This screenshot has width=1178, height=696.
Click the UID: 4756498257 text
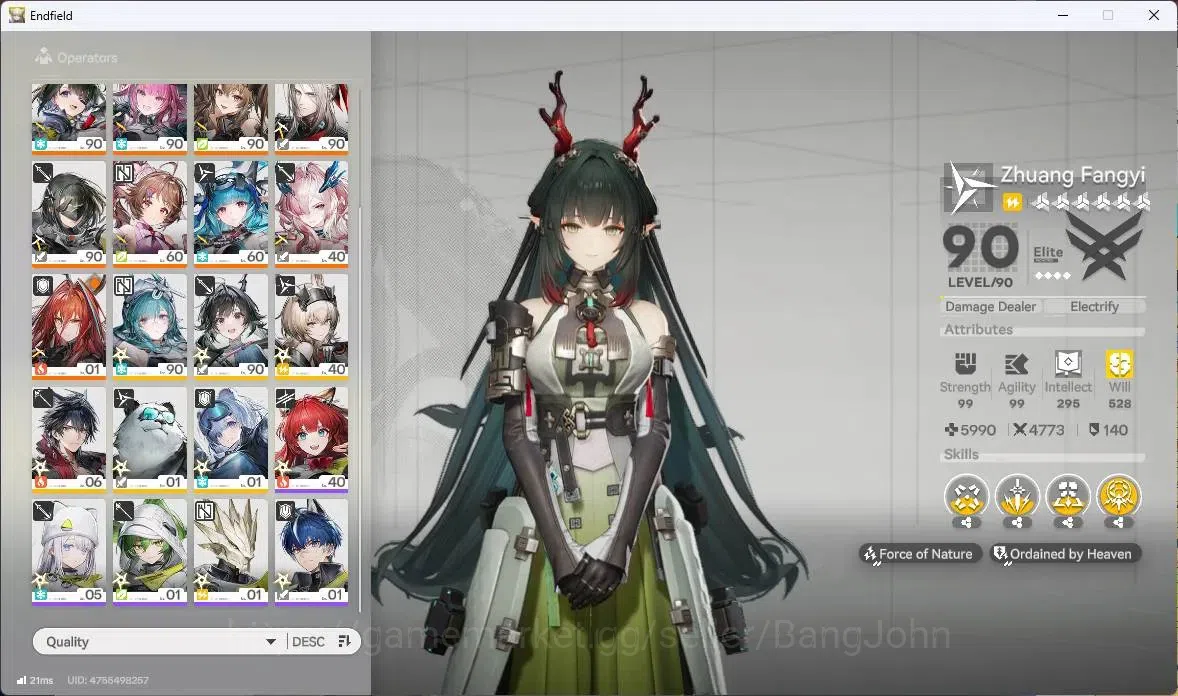coord(108,680)
